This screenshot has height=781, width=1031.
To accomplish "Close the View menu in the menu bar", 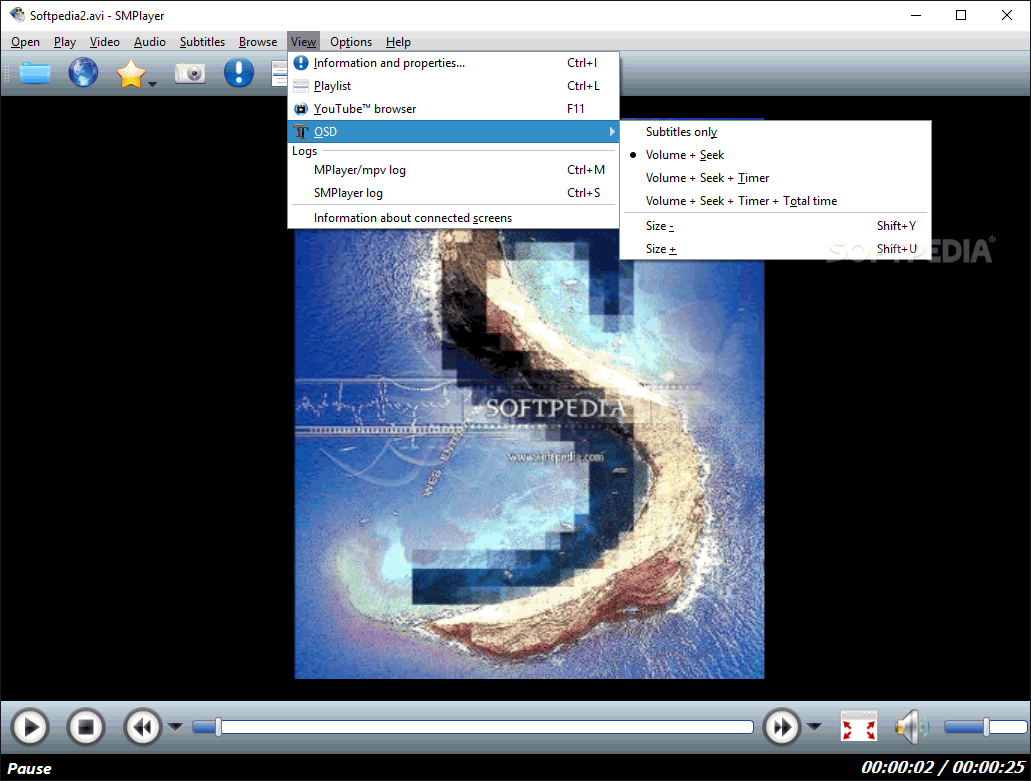I will pyautogui.click(x=303, y=42).
